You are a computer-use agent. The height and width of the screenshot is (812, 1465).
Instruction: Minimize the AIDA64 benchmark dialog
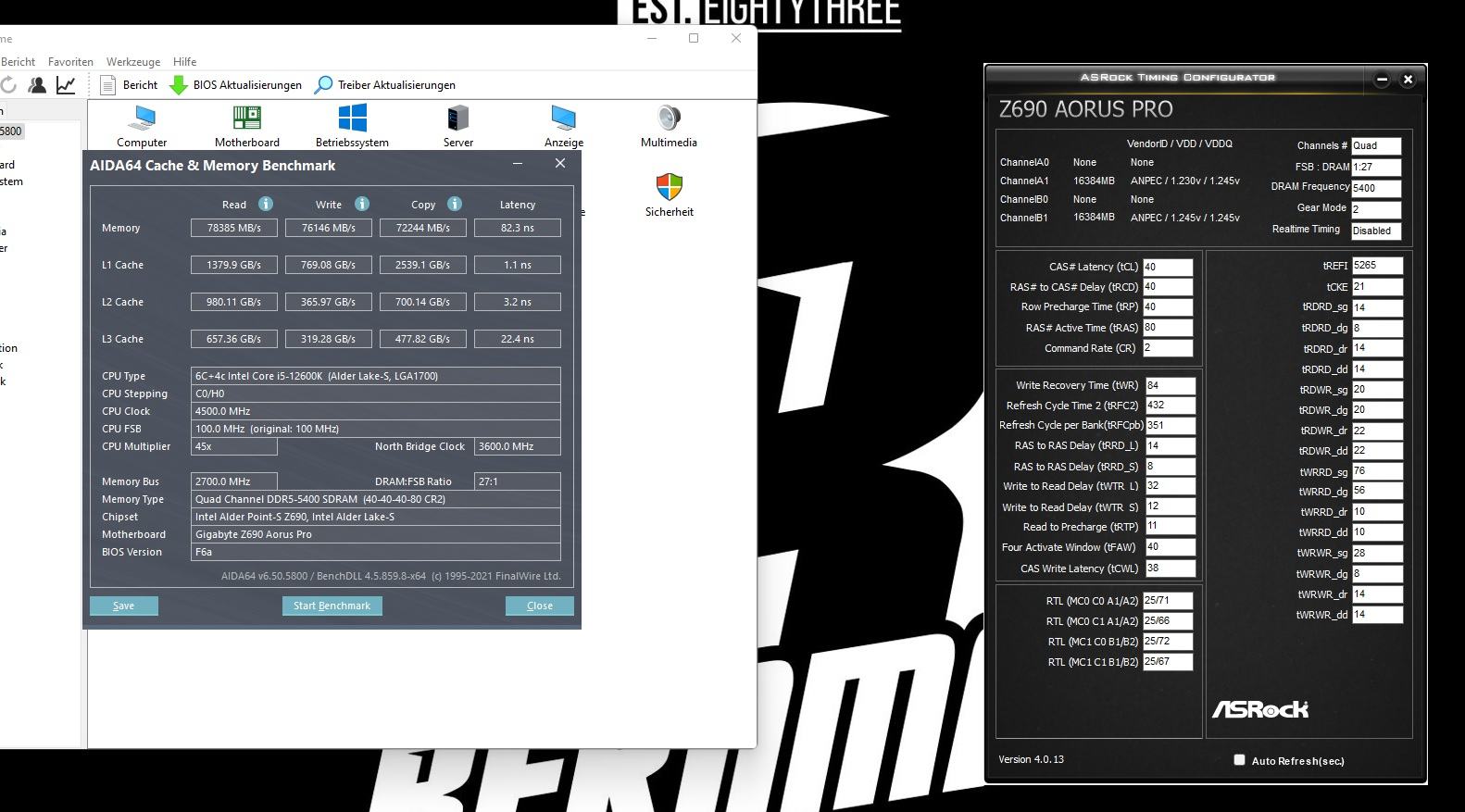point(518,164)
